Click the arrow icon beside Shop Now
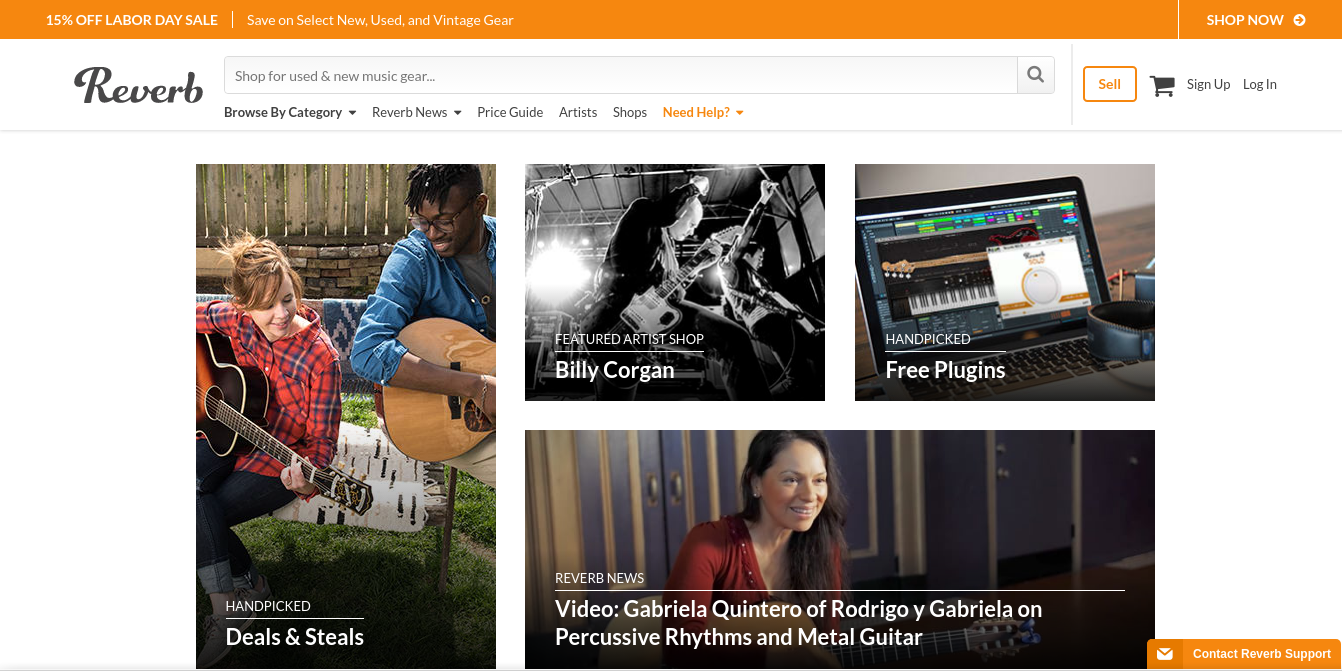Screen dimensions: 1342x671 point(1299,20)
